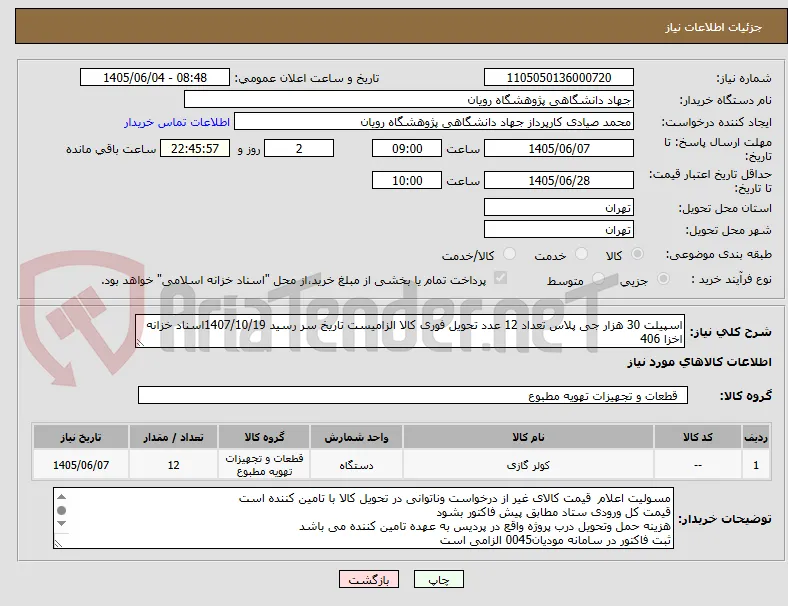Click the دستگاه unit cell
This screenshot has height=606, width=788.
click(356, 465)
